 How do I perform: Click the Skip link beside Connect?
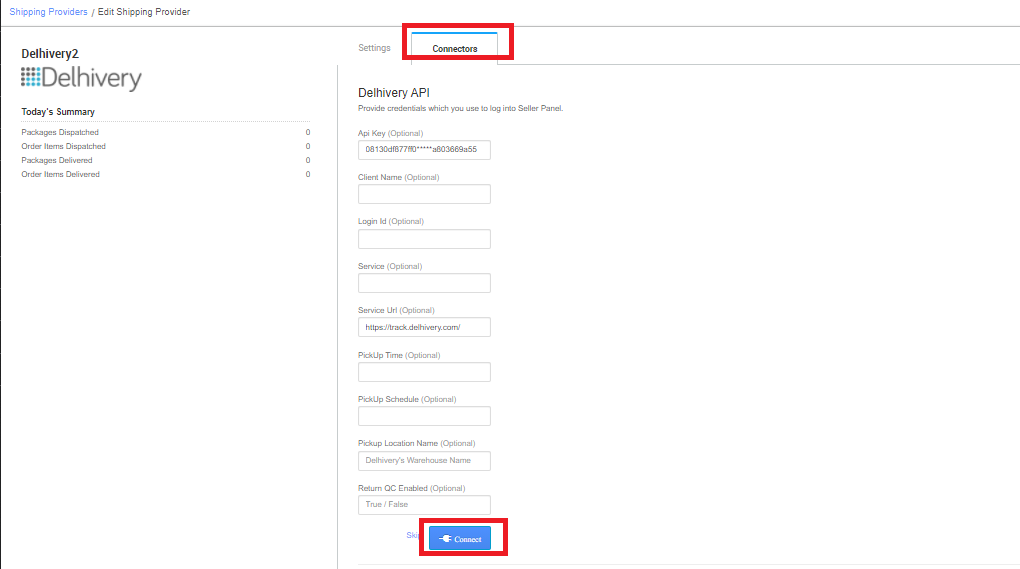point(413,535)
